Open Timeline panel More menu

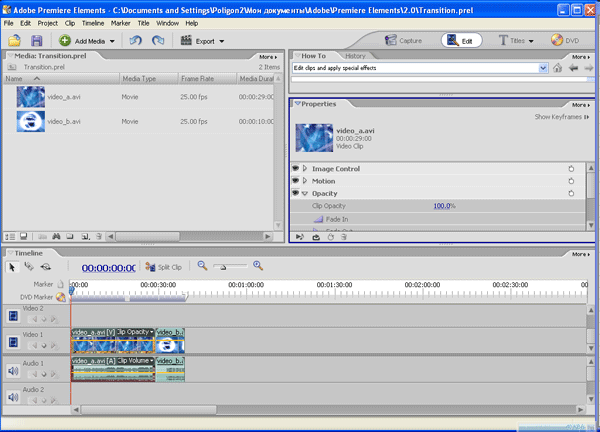(x=581, y=254)
